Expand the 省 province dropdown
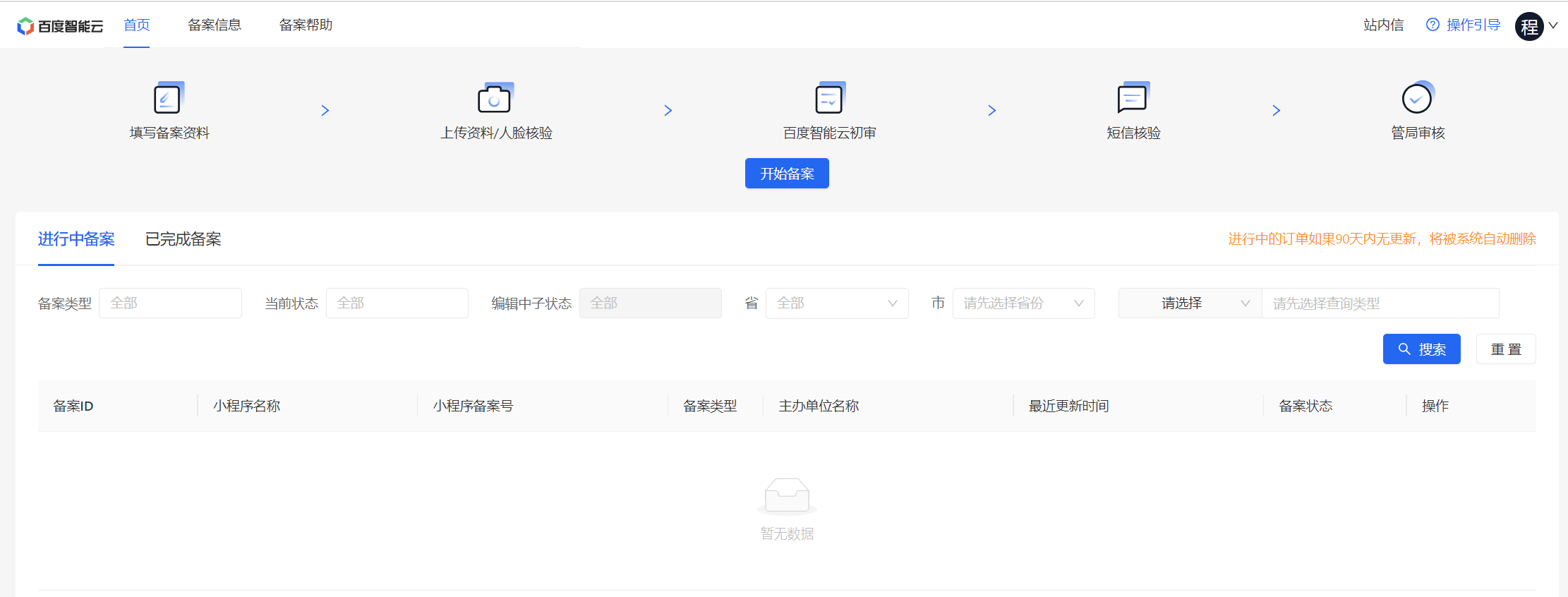This screenshot has height=597, width=1568. [836, 303]
